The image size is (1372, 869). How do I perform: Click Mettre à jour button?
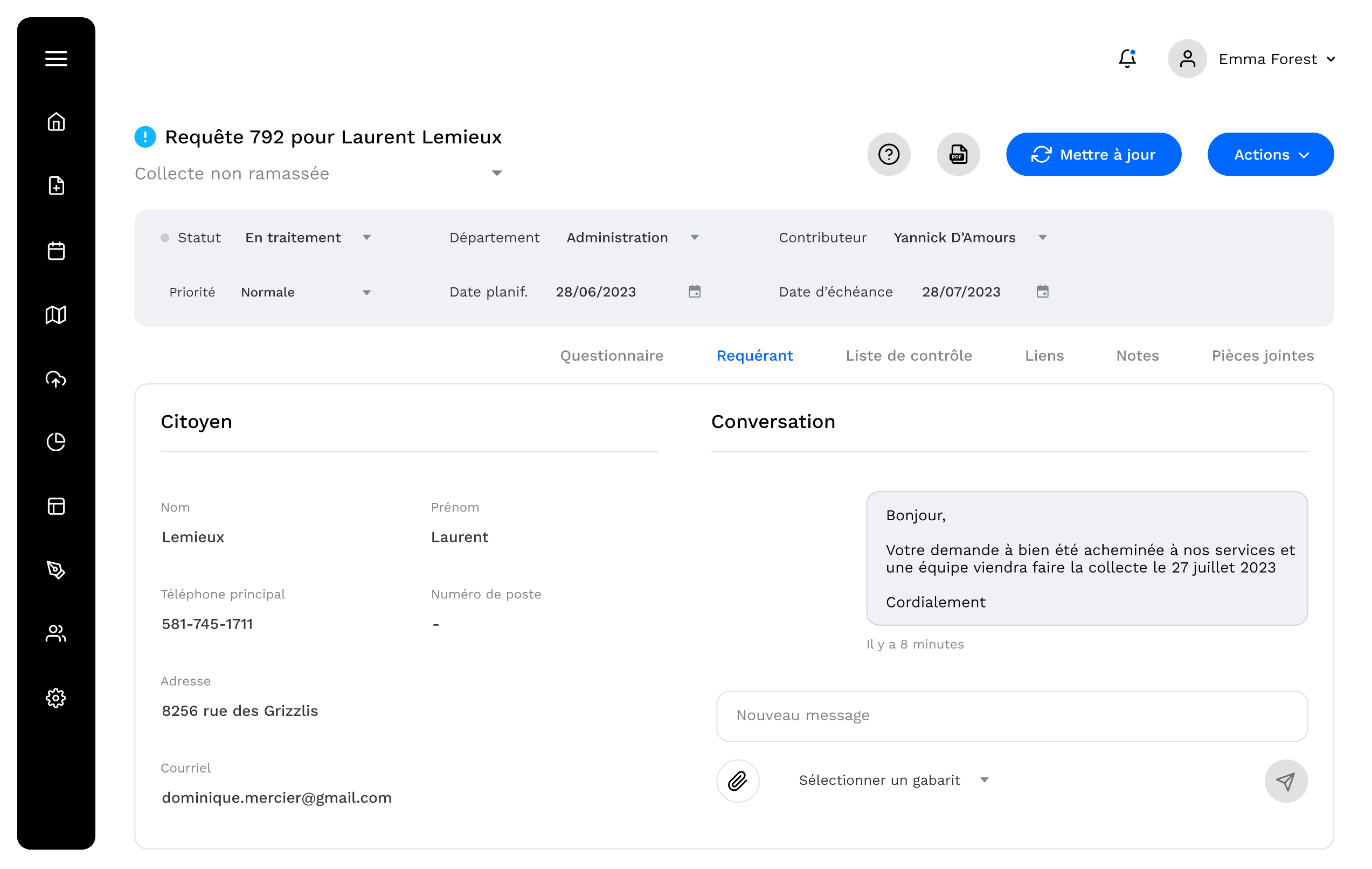[1093, 154]
